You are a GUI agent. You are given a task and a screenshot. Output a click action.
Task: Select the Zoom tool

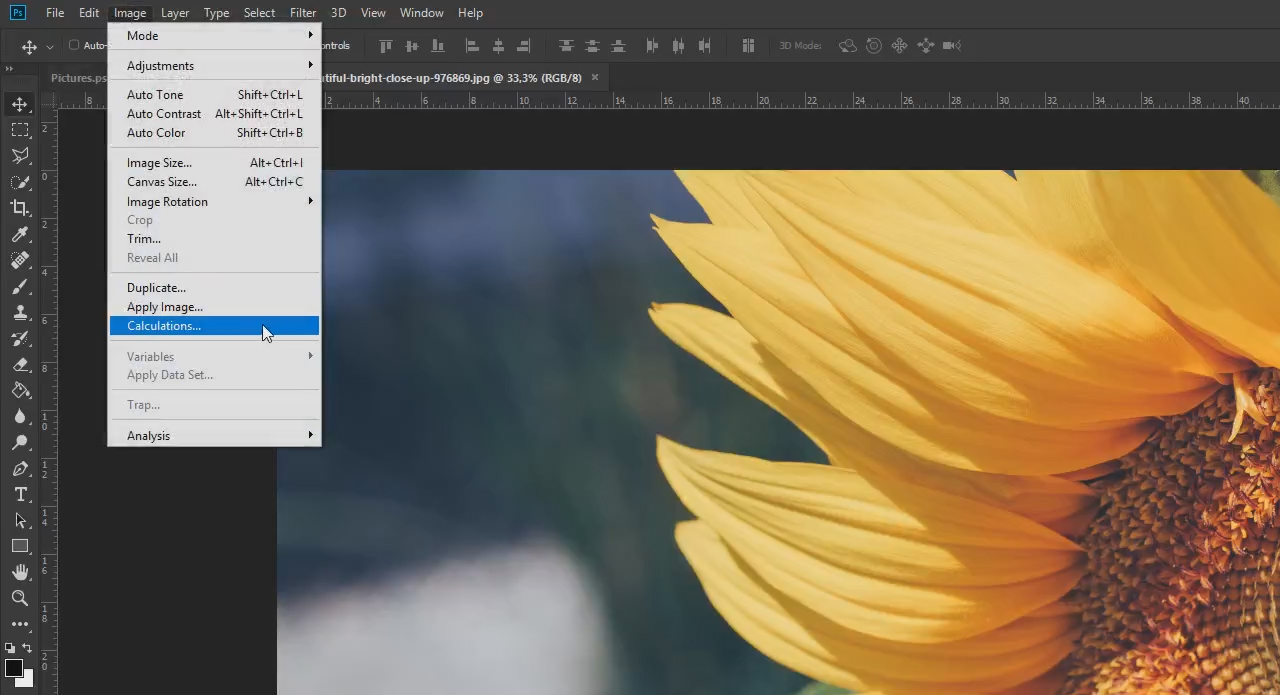pyautogui.click(x=20, y=598)
